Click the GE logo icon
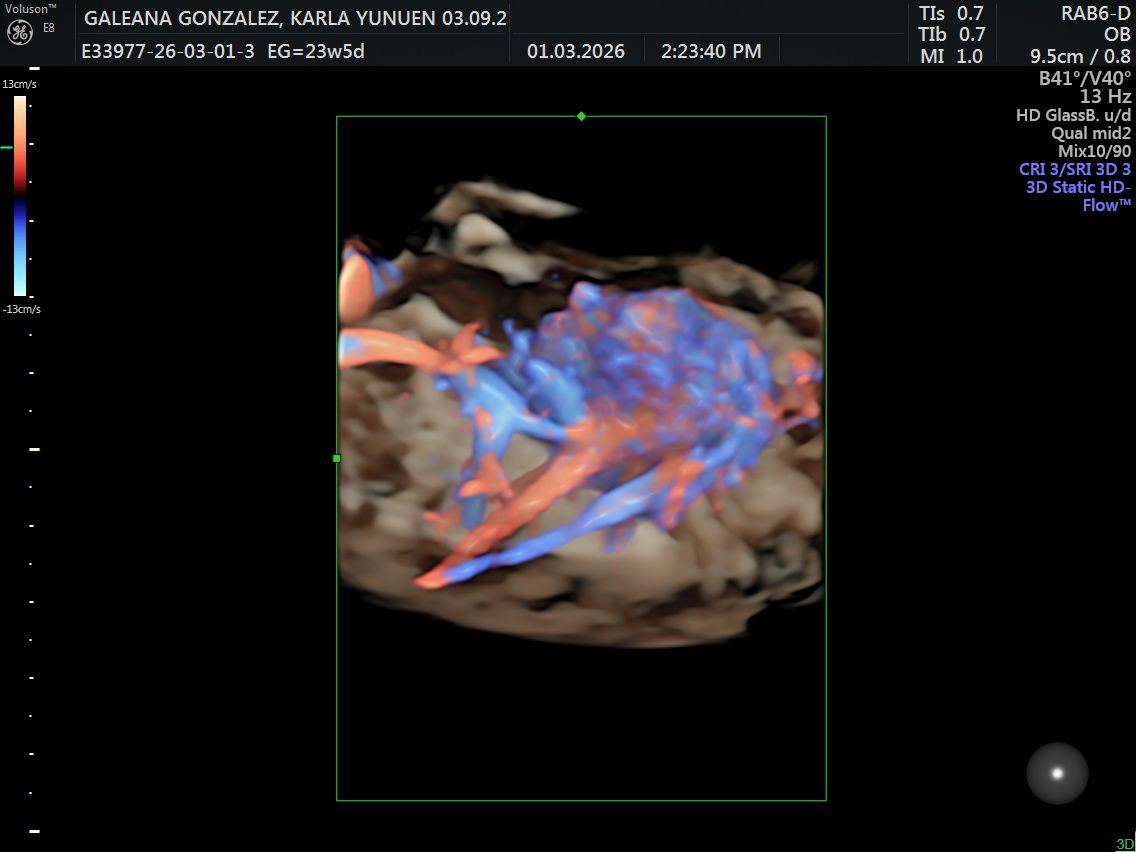This screenshot has width=1136, height=852. [x=20, y=32]
